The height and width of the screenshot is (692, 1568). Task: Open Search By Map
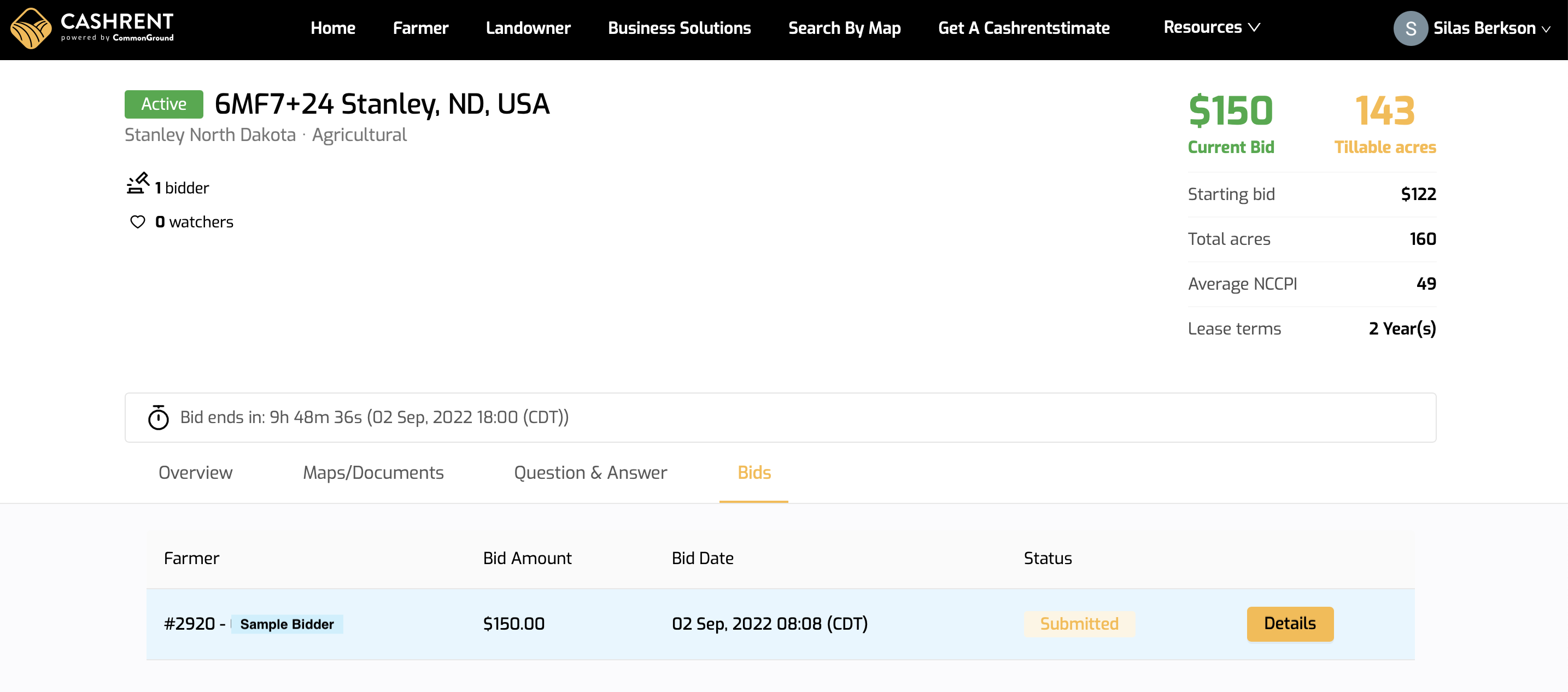point(844,28)
